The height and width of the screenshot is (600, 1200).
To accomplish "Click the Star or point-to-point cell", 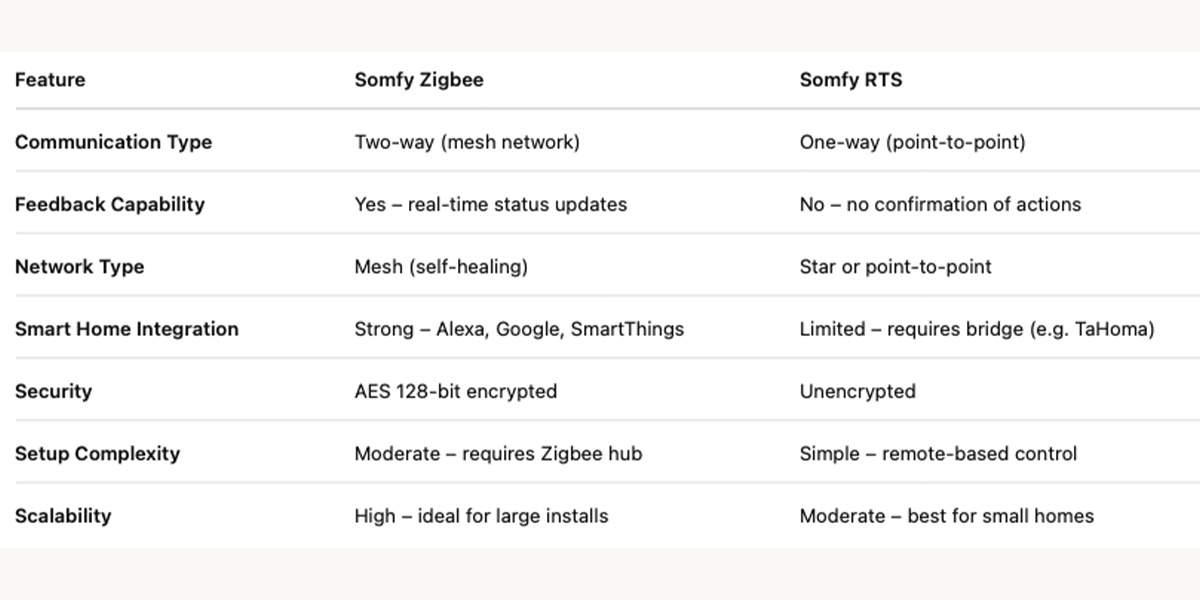I will pyautogui.click(x=896, y=267).
